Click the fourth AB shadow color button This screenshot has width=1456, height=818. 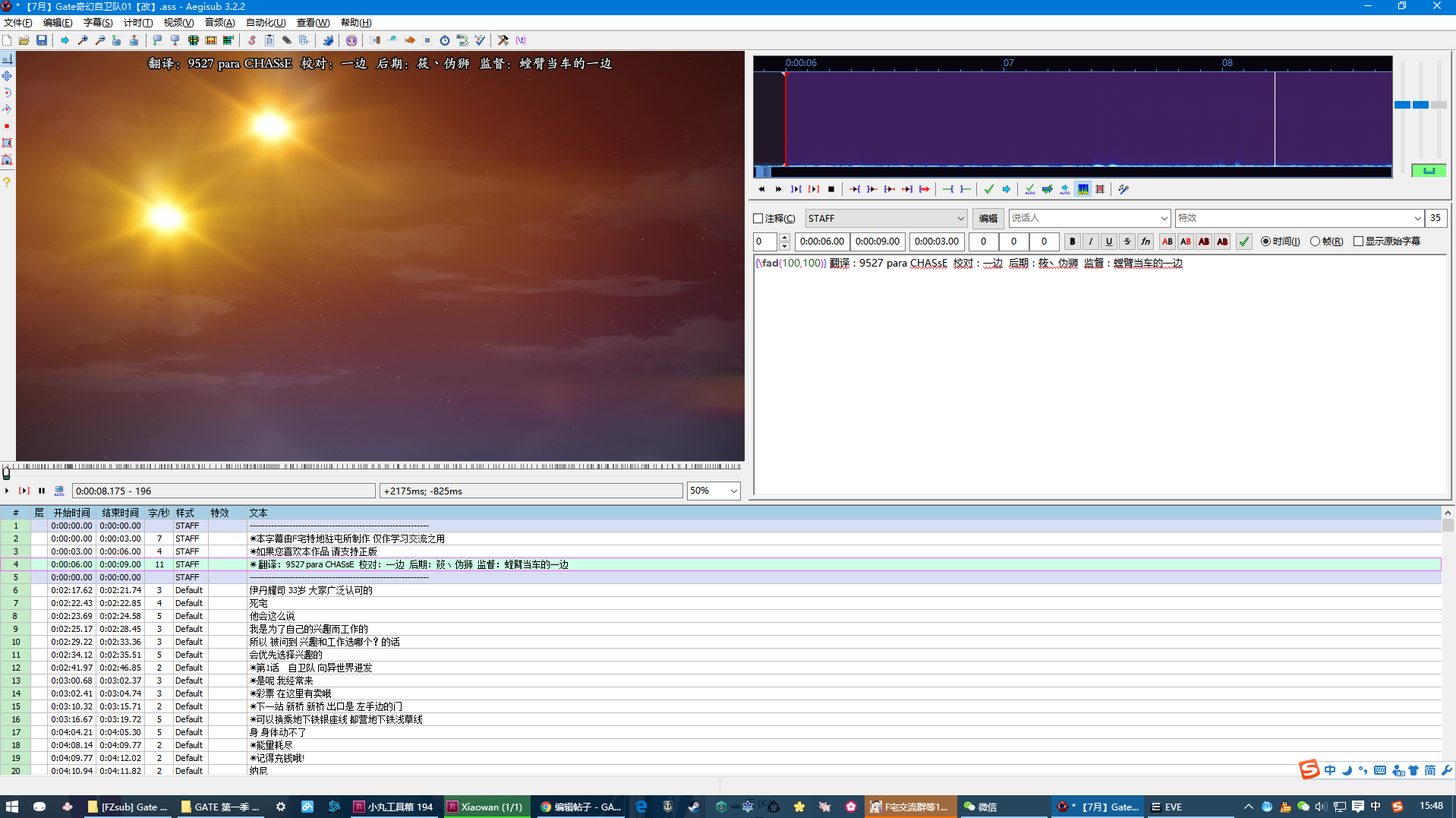(x=1222, y=242)
